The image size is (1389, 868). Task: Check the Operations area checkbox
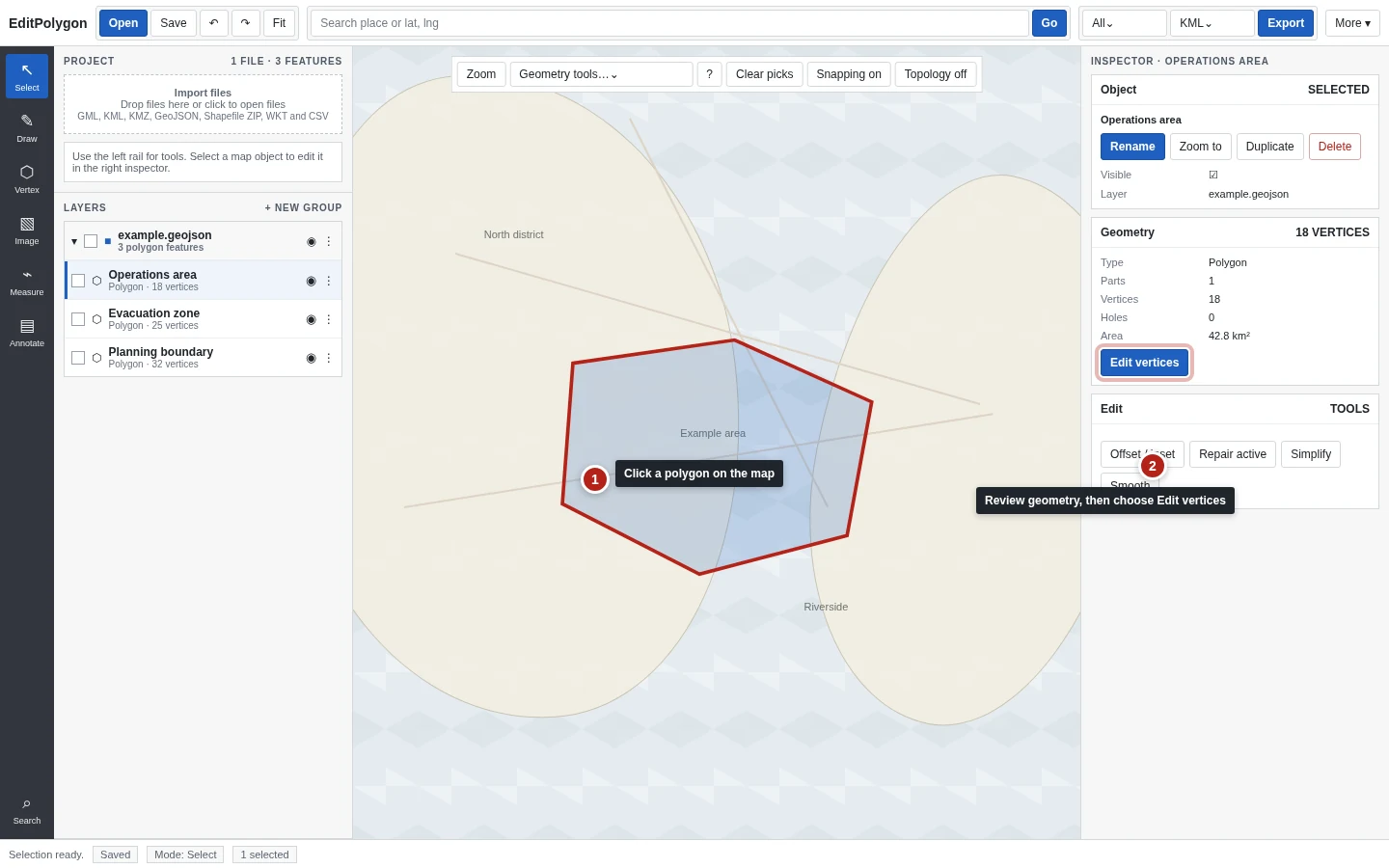coord(78,281)
